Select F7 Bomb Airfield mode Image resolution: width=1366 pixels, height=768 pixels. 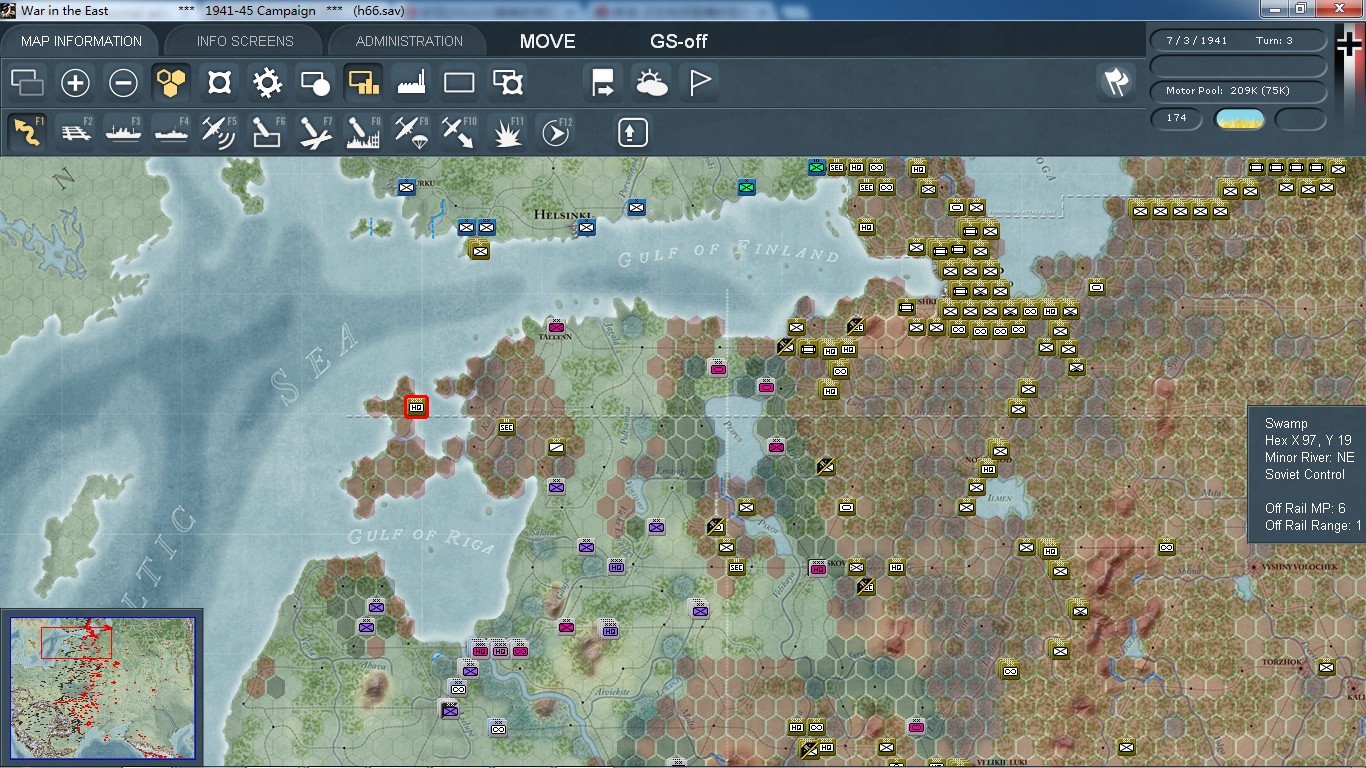pyautogui.click(x=315, y=132)
